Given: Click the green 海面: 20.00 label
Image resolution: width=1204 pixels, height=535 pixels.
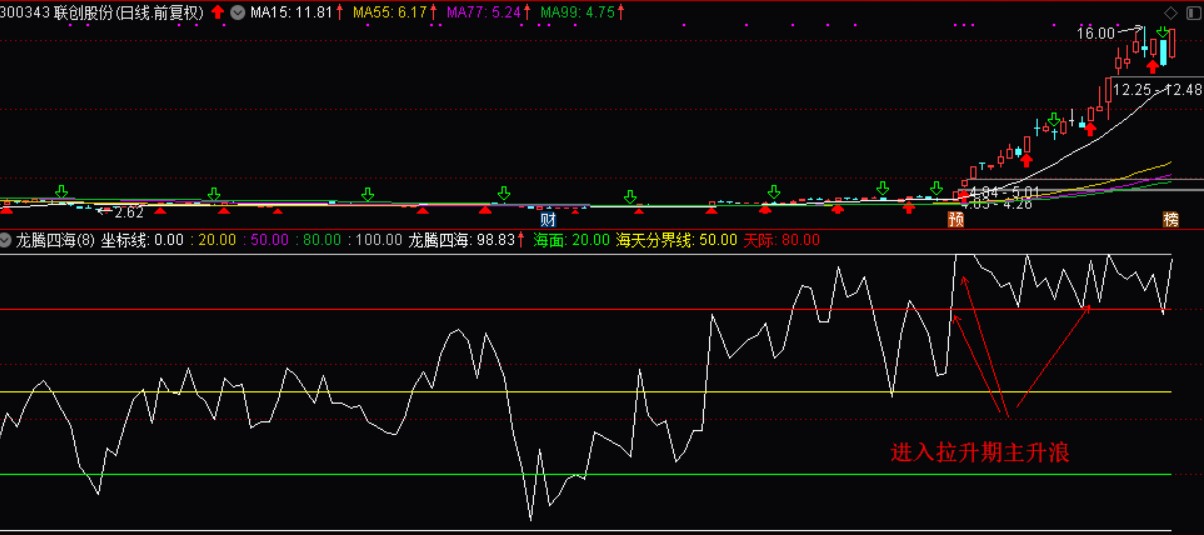Looking at the screenshot, I should click(571, 241).
